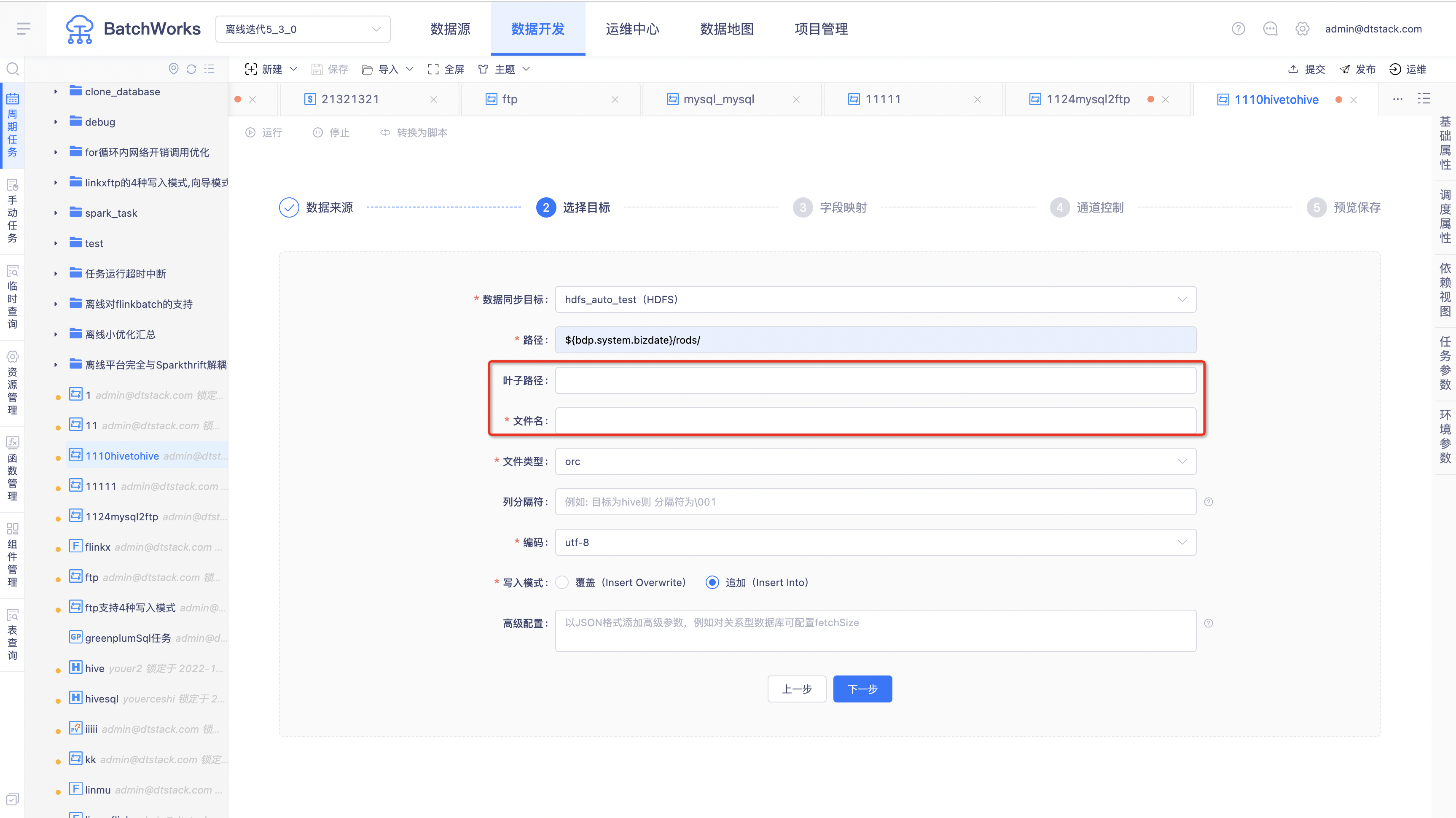Open the 编码 utf-8 dropdown
The height and width of the screenshot is (818, 1456).
tap(875, 542)
